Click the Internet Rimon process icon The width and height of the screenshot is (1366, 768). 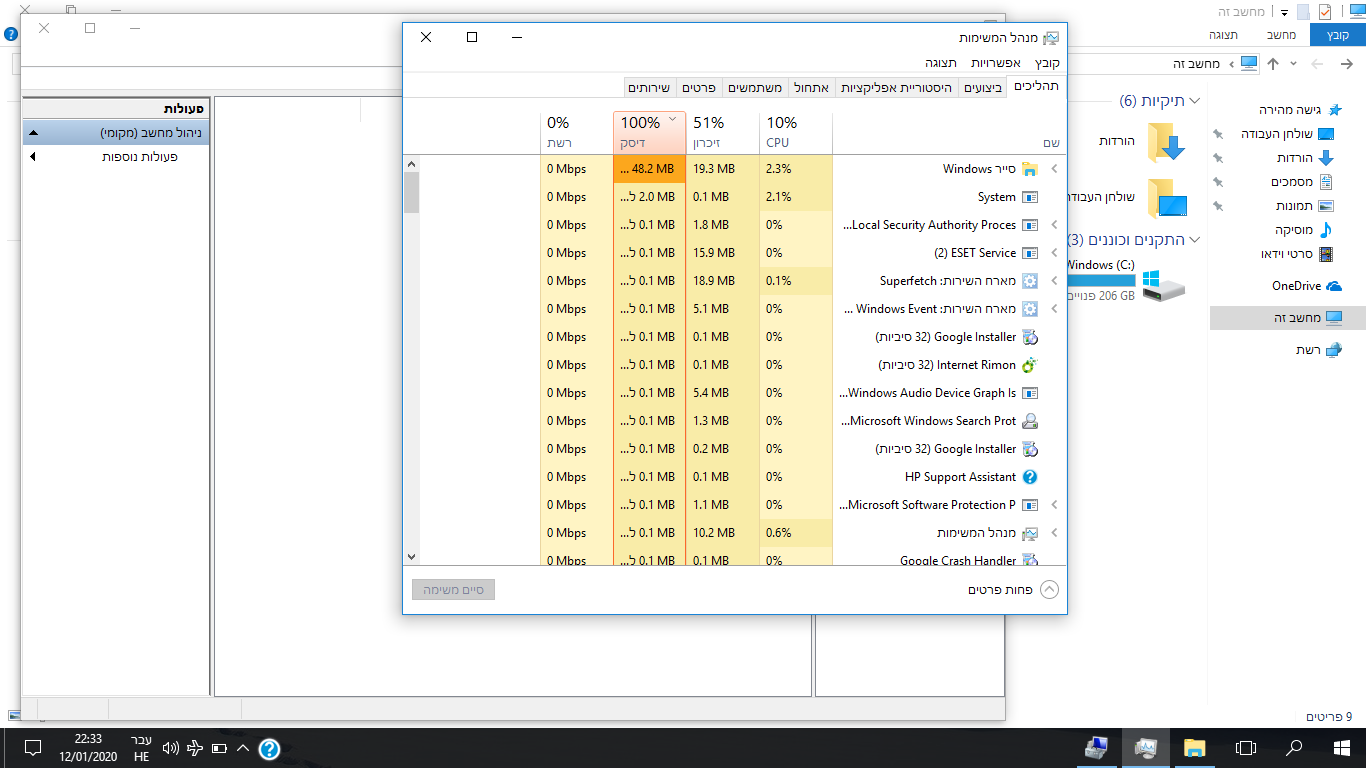(1029, 365)
